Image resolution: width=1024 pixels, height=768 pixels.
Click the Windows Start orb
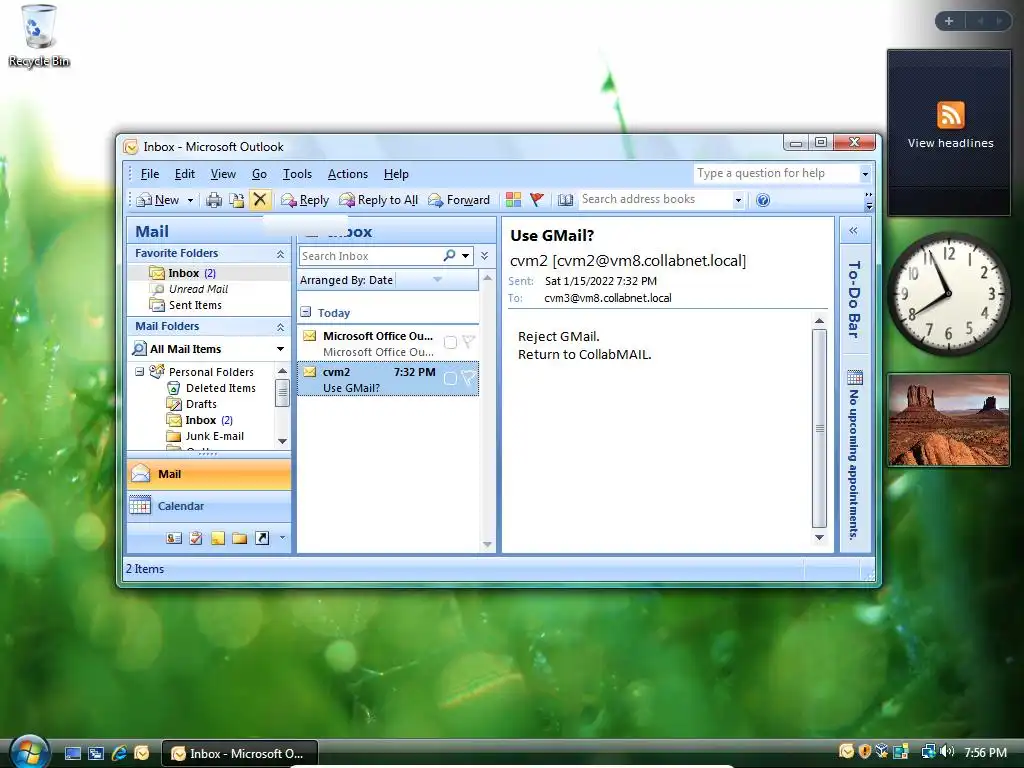[29, 752]
